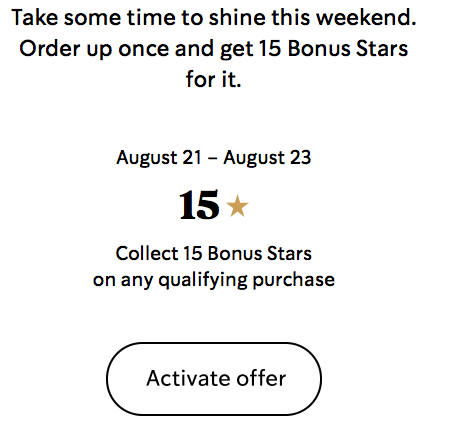This screenshot has height=438, width=459.
Task: Click the 'for it.' headline line
Action: point(214,79)
